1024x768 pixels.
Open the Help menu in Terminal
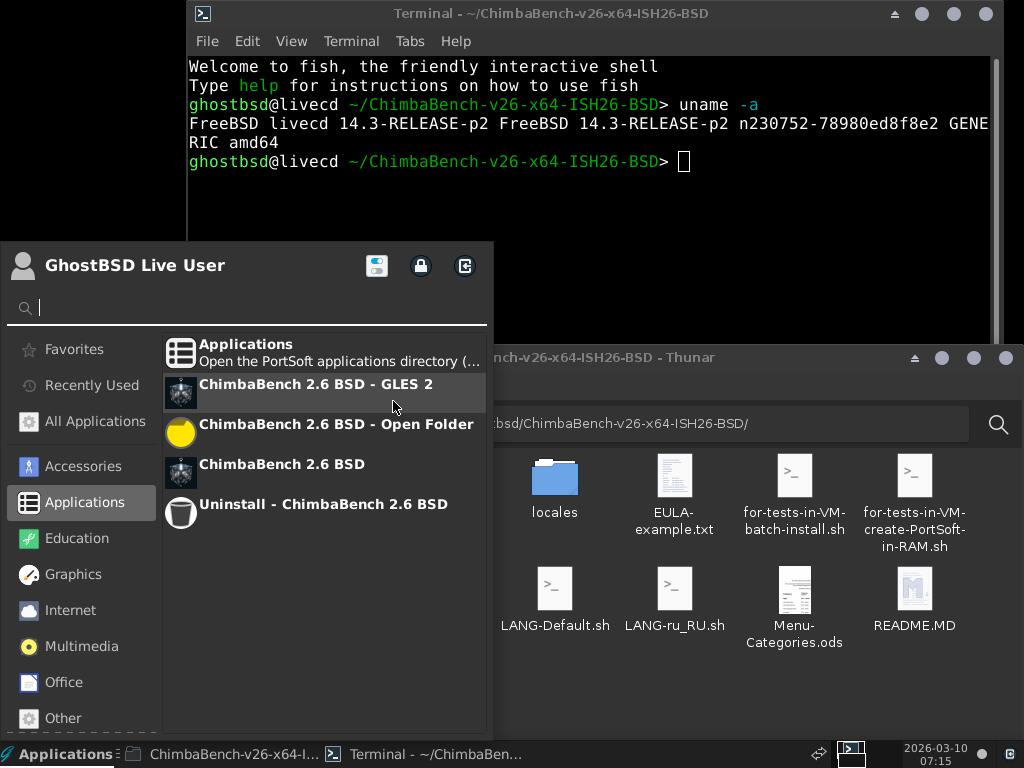pyautogui.click(x=456, y=41)
